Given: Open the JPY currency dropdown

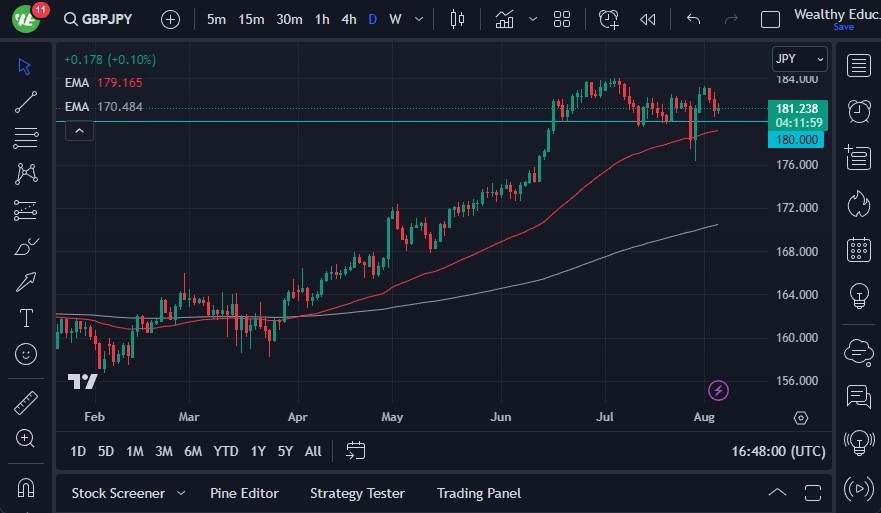Looking at the screenshot, I should [x=799, y=59].
